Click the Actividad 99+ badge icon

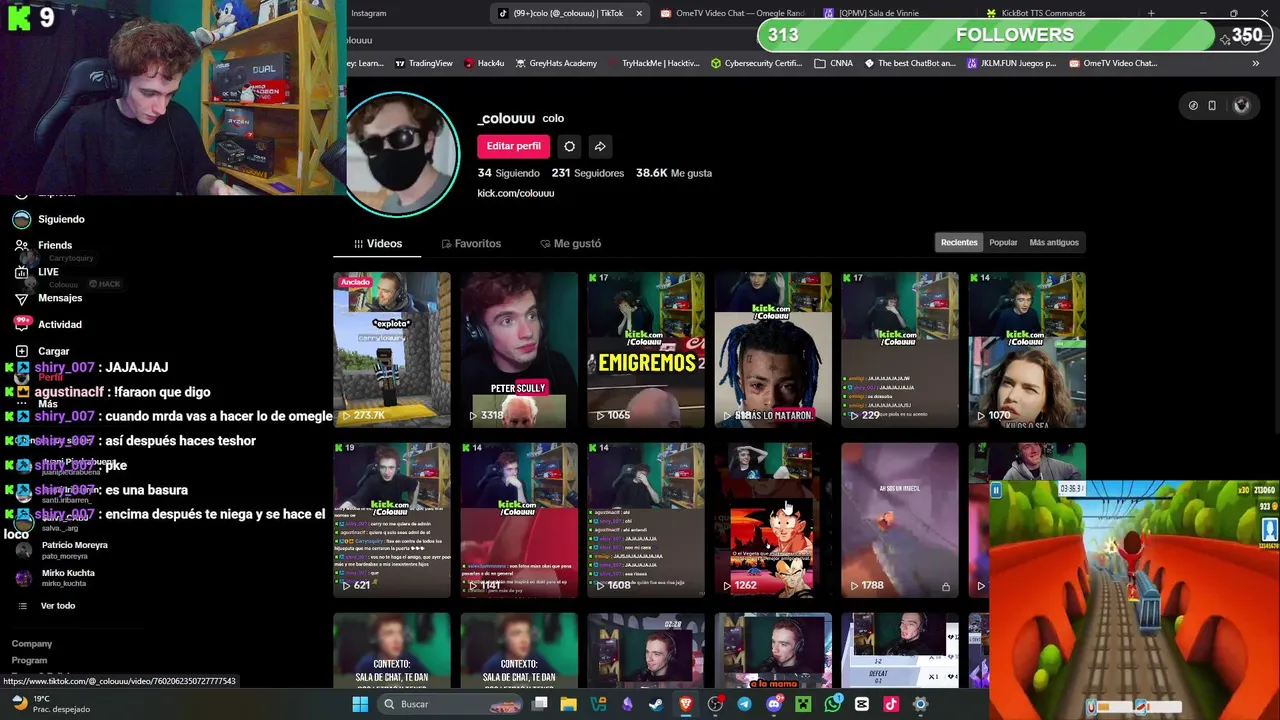(21, 323)
